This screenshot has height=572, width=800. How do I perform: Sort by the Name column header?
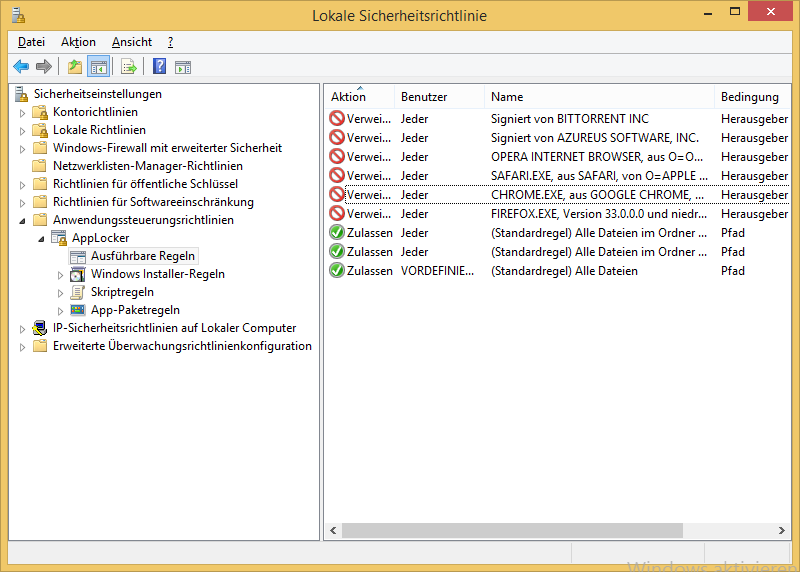[x=599, y=96]
